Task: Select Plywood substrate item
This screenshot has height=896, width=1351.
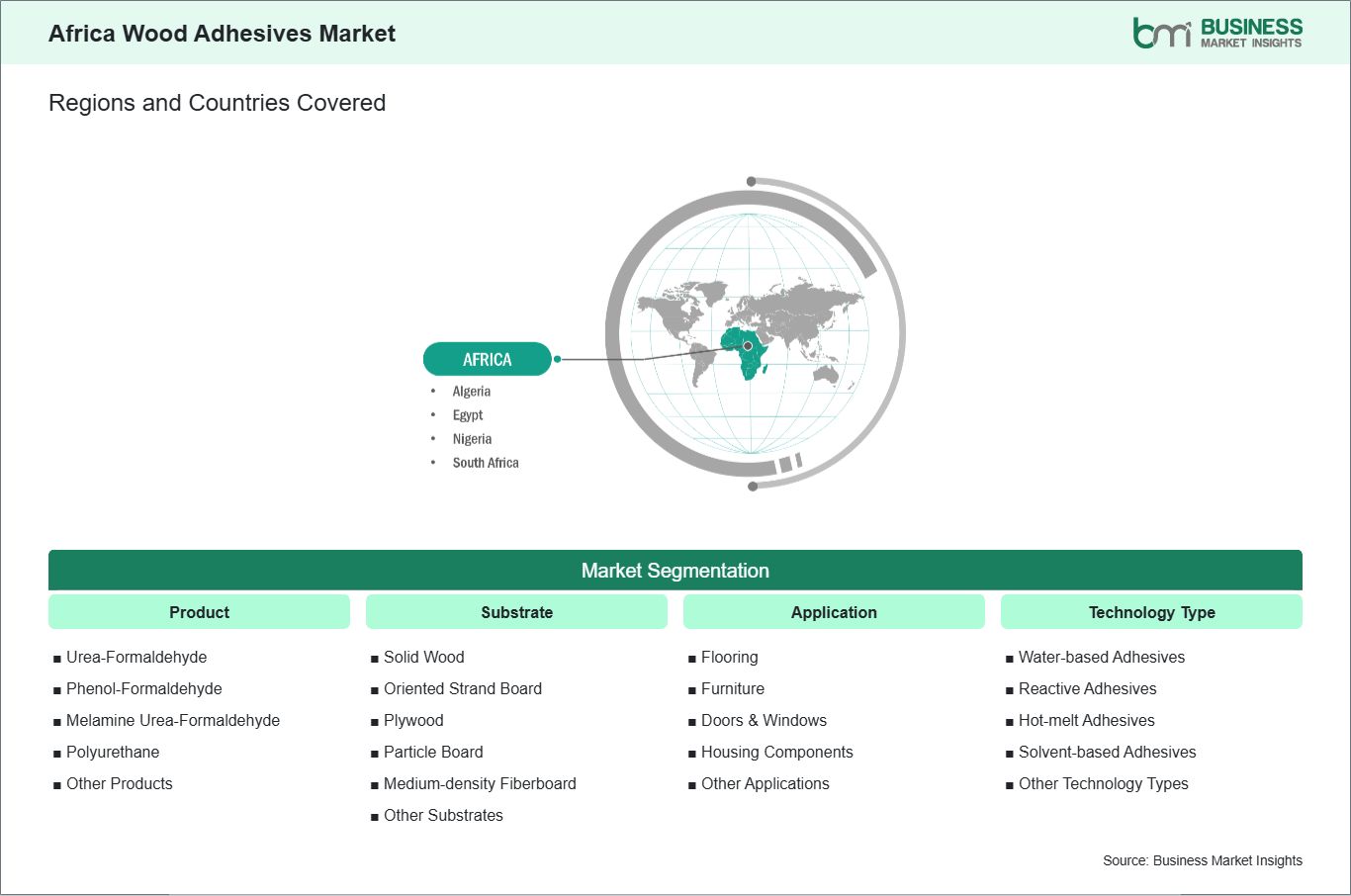Action: click(413, 720)
